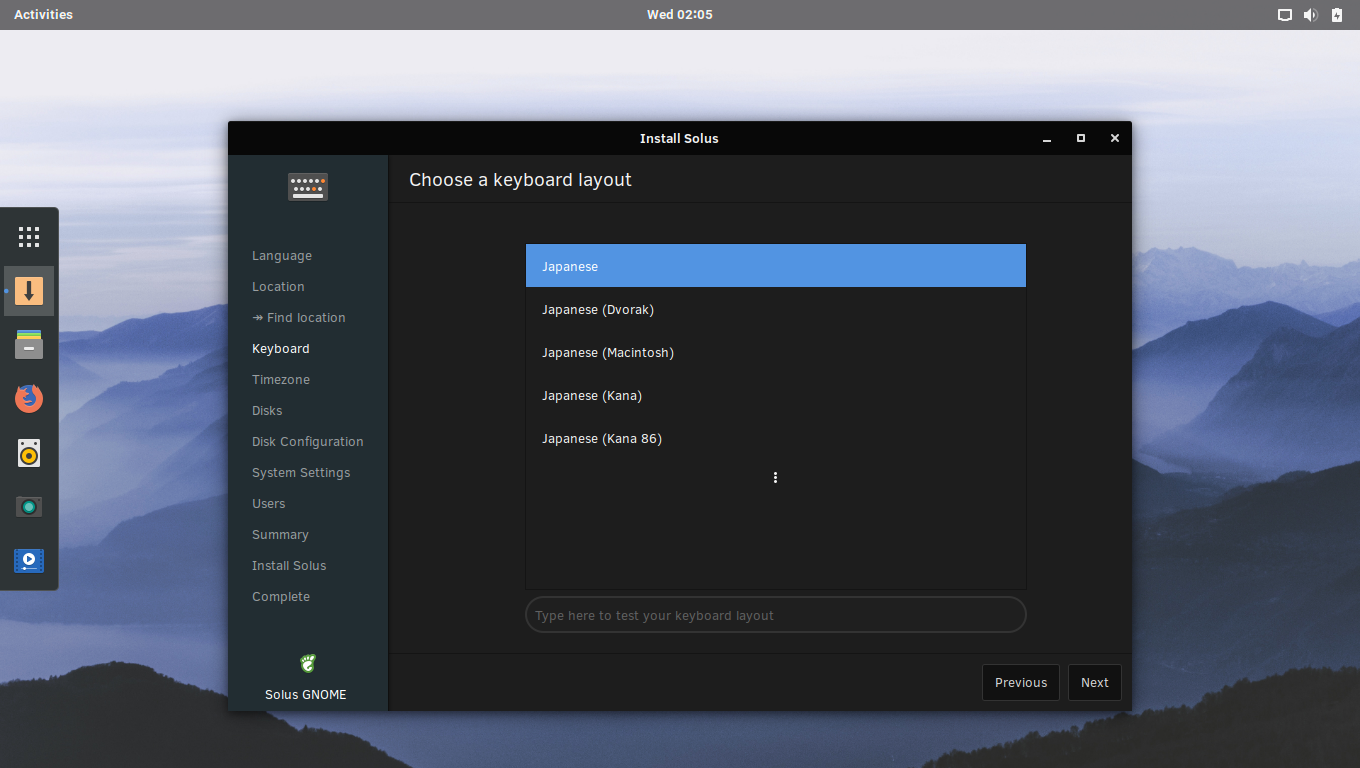Go to Find location step

point(299,318)
